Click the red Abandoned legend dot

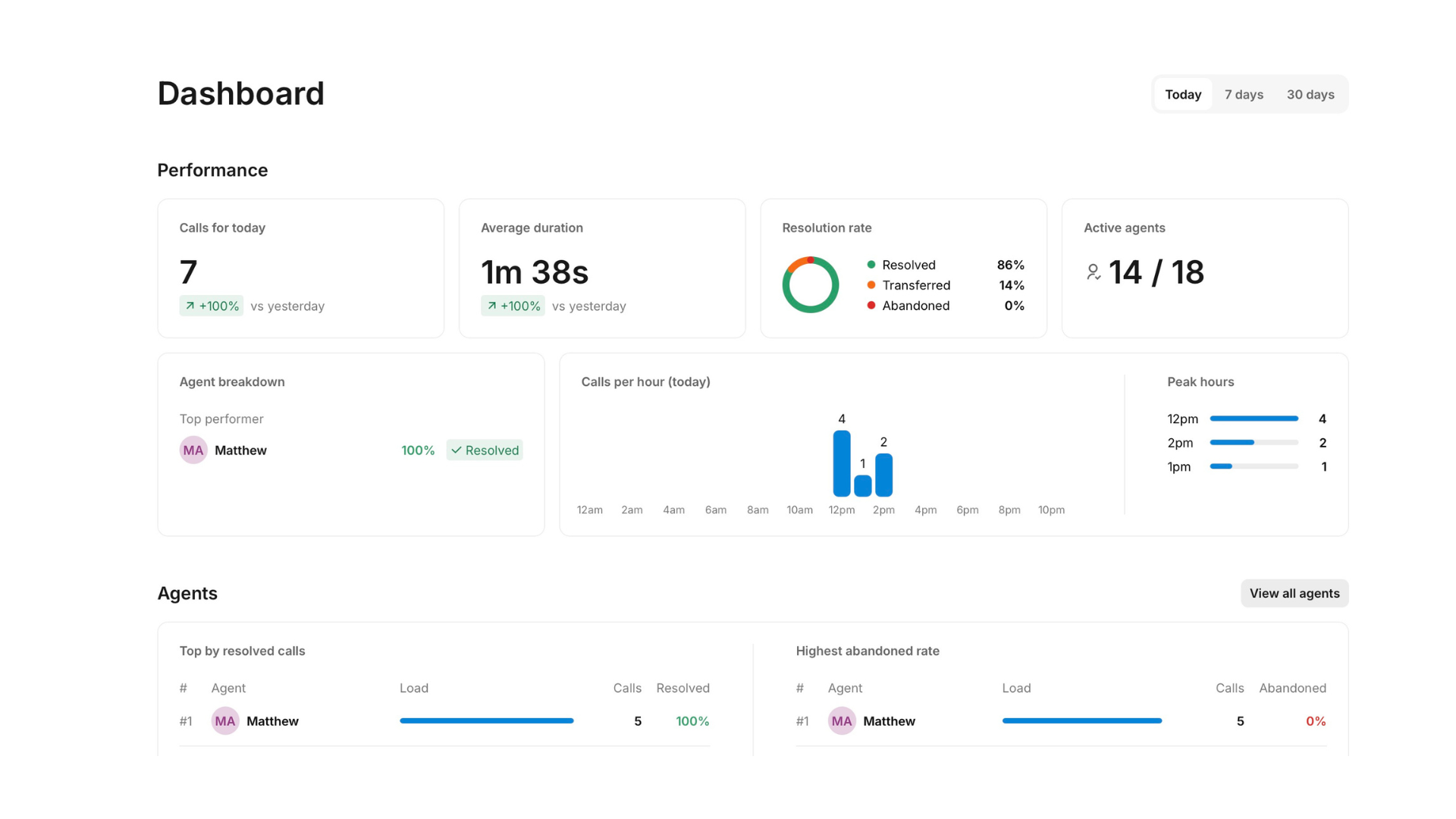coord(871,306)
